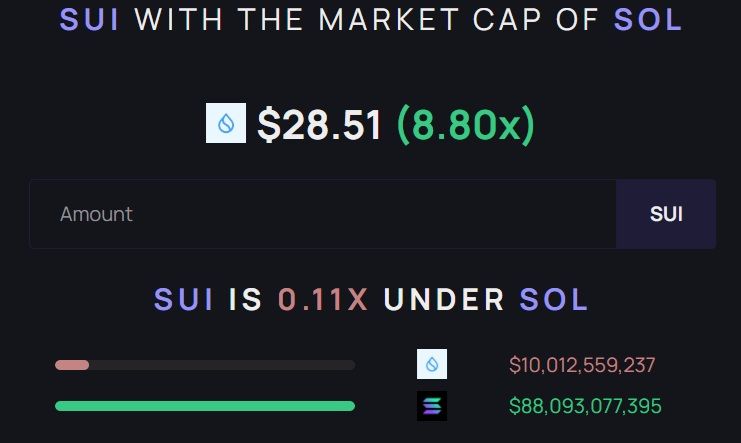Image resolution: width=741 pixels, height=443 pixels.
Task: Click the green 8.80x multiplier
Action: (465, 125)
